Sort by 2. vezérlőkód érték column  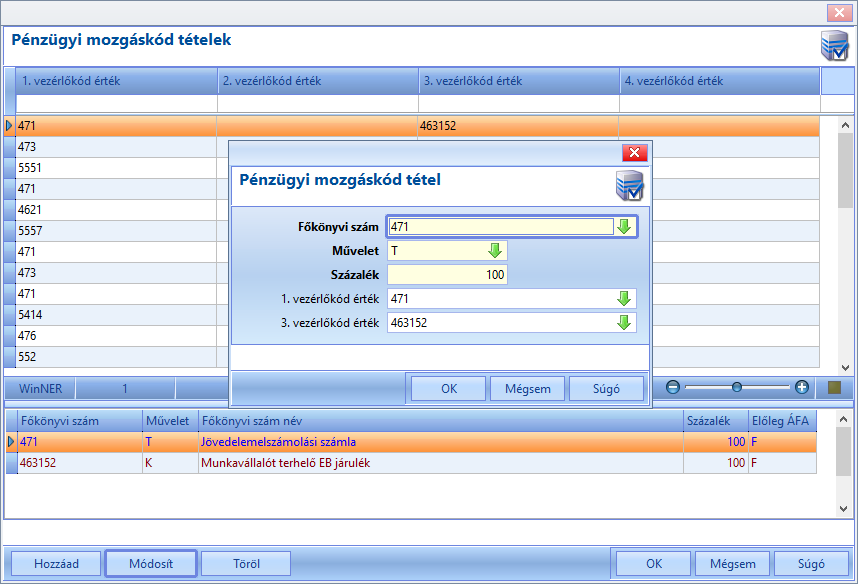[x=318, y=81]
